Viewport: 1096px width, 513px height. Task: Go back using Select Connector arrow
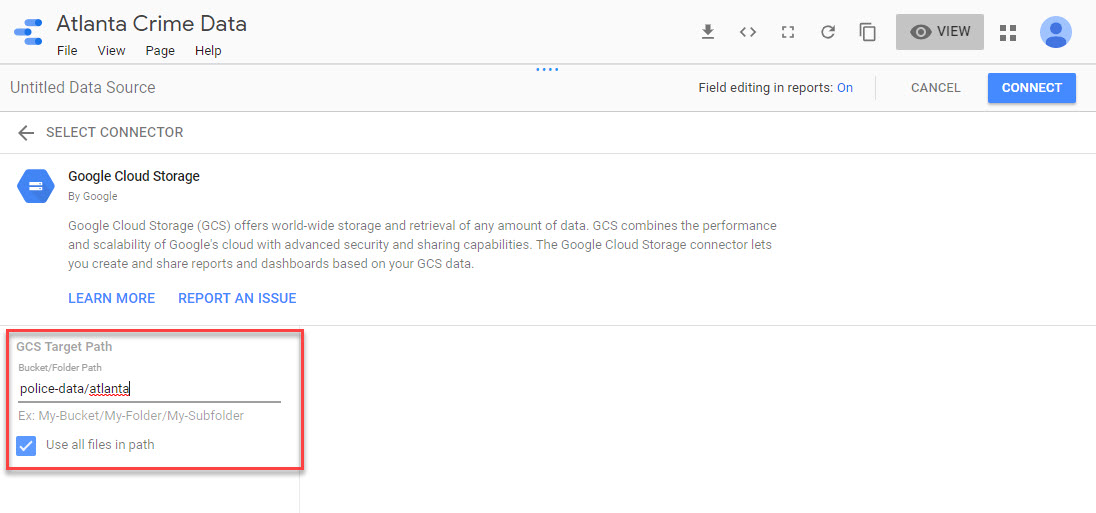pos(26,133)
